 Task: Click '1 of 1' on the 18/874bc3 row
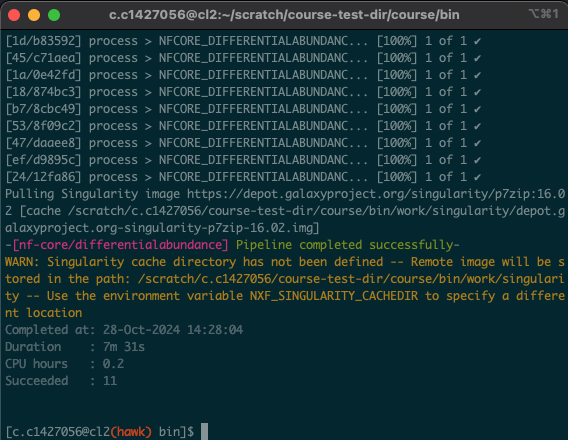[x=446, y=92]
